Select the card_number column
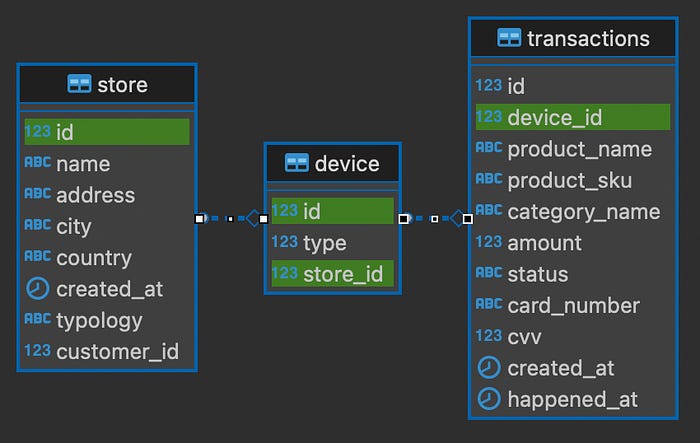Screen dimensions: 700x443 (573, 305)
